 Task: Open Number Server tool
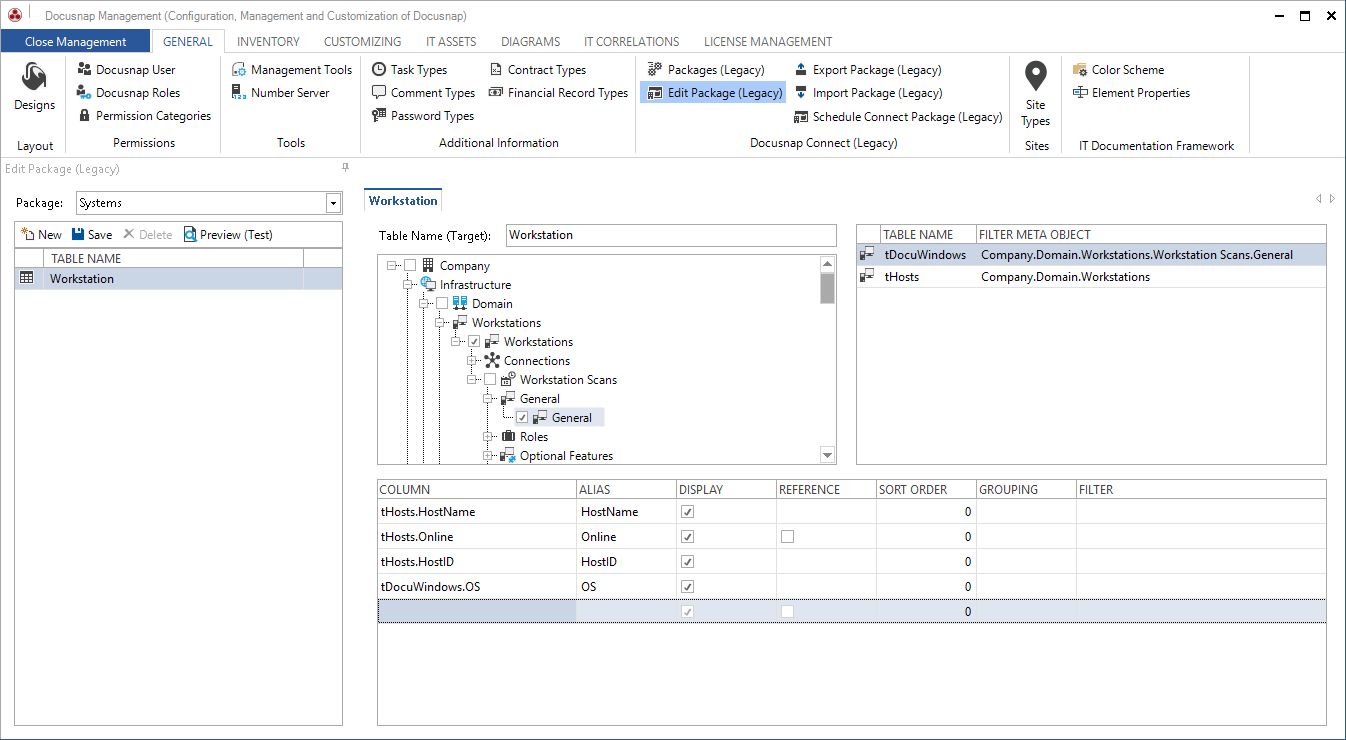click(280, 93)
